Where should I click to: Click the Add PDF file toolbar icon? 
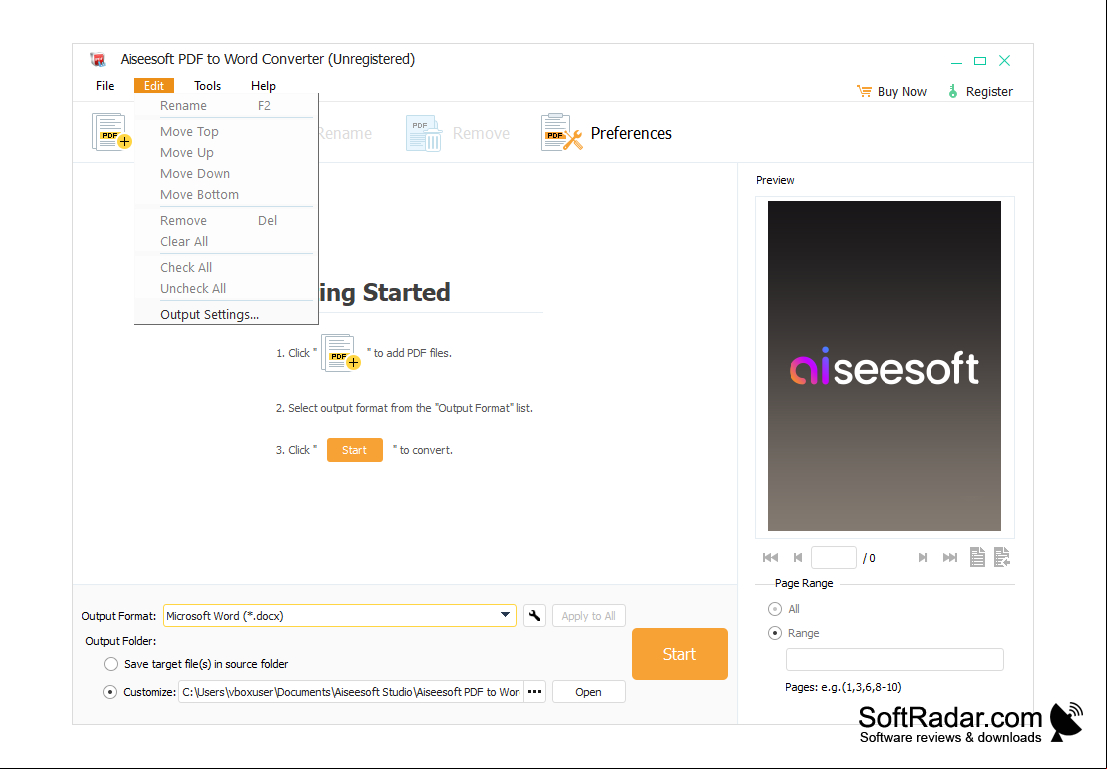click(112, 132)
